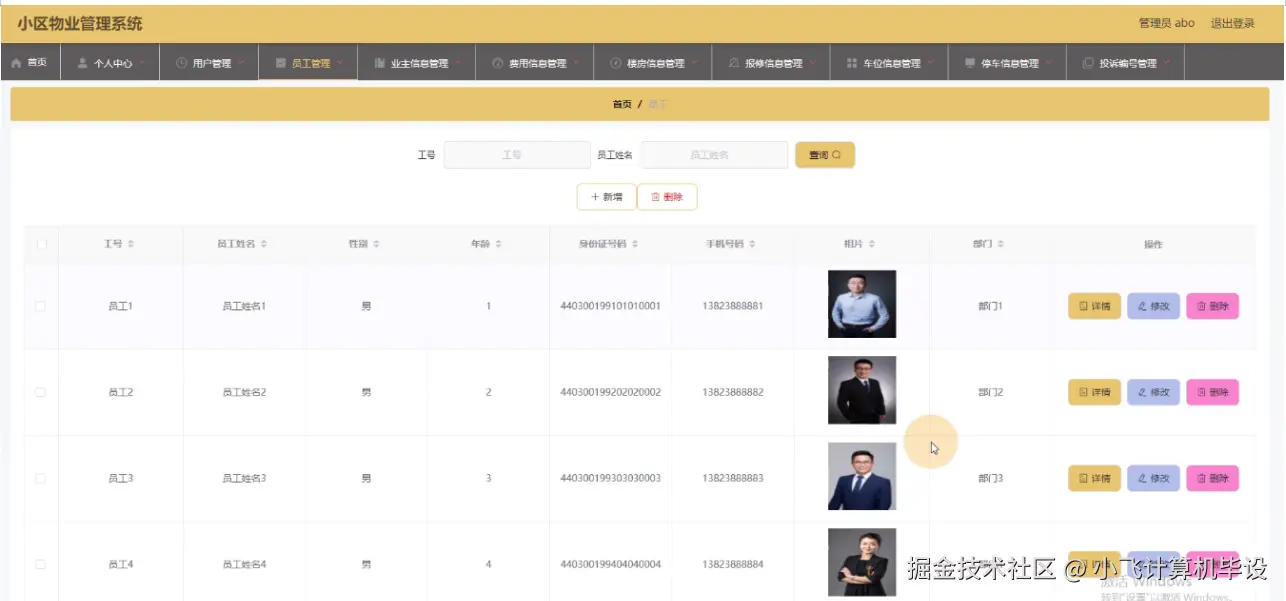1286x601 pixels.
Task: Open the 报修信息管理 menu
Action: click(771, 63)
